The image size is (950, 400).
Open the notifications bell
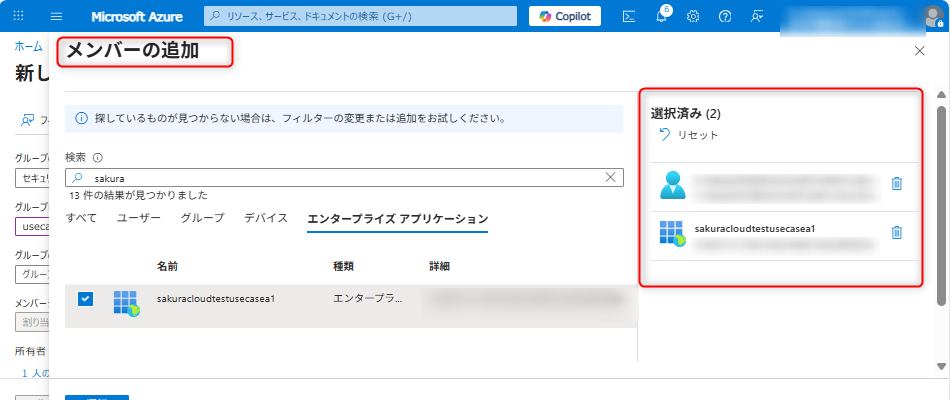click(662, 16)
